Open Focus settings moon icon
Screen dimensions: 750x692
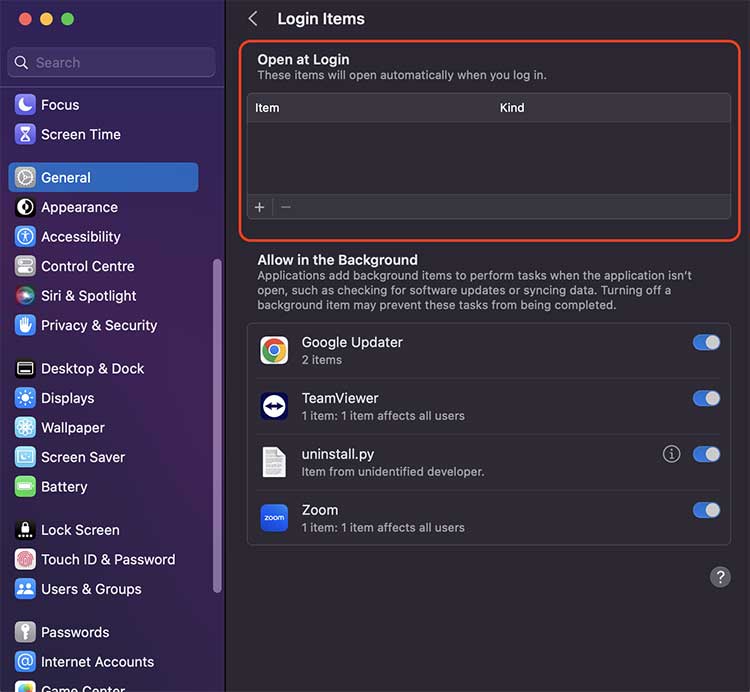point(25,105)
